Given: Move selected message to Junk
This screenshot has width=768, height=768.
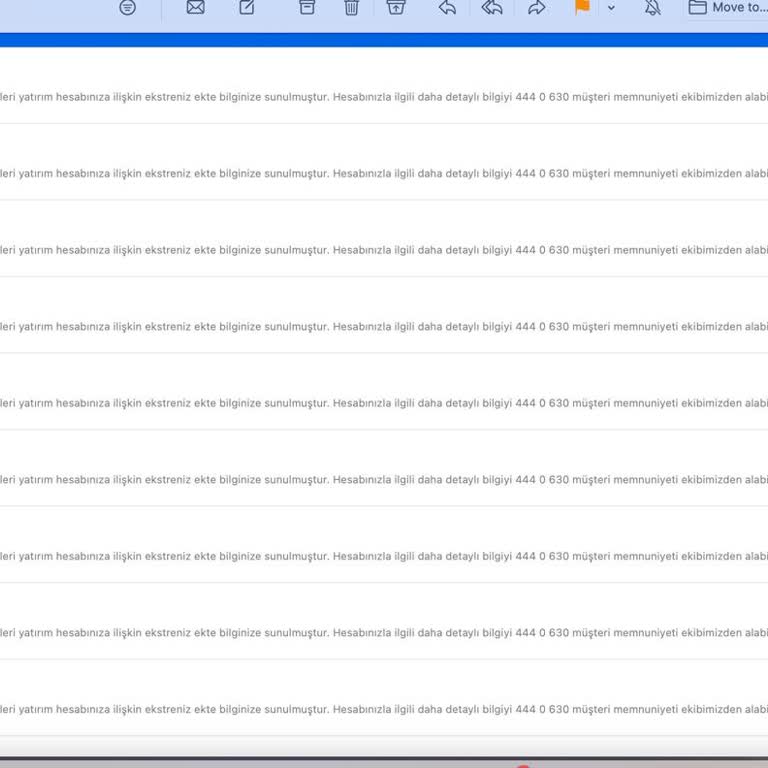Looking at the screenshot, I should (x=396, y=7).
